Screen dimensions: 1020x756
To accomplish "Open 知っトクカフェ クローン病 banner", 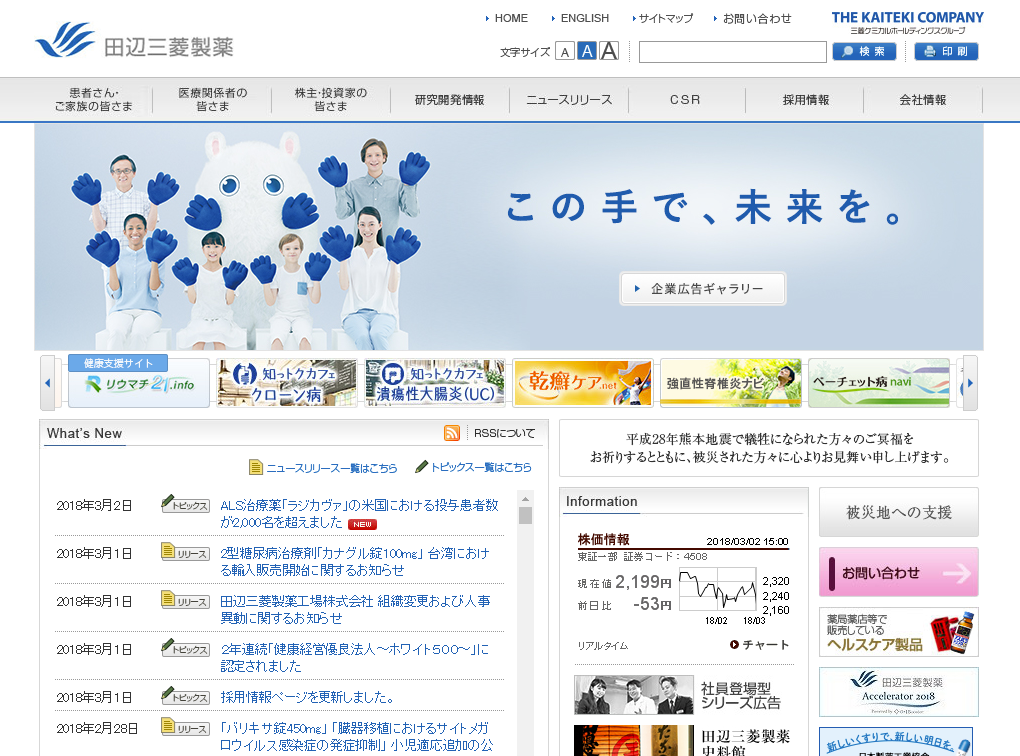I will point(287,383).
